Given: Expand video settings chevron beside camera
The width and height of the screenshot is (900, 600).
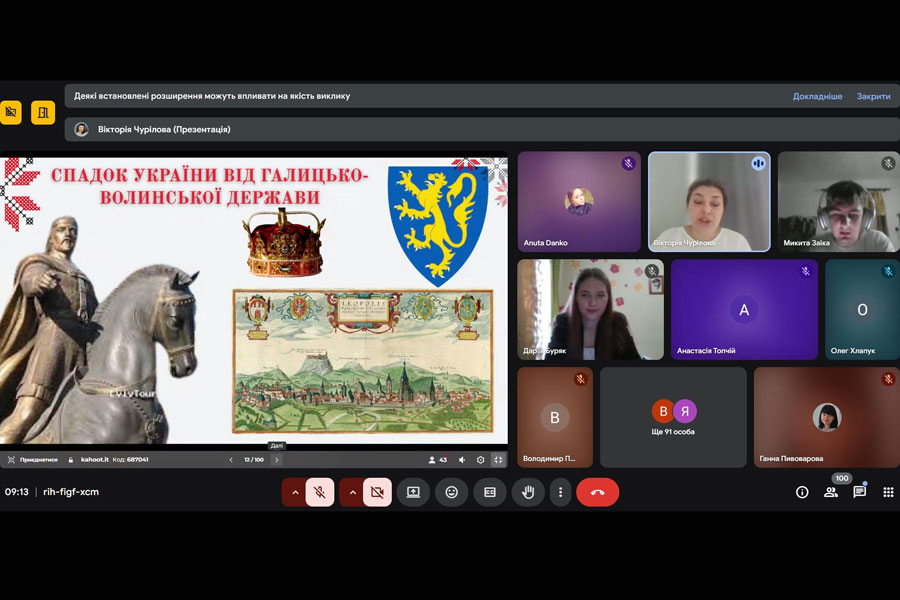Looking at the screenshot, I should [352, 492].
